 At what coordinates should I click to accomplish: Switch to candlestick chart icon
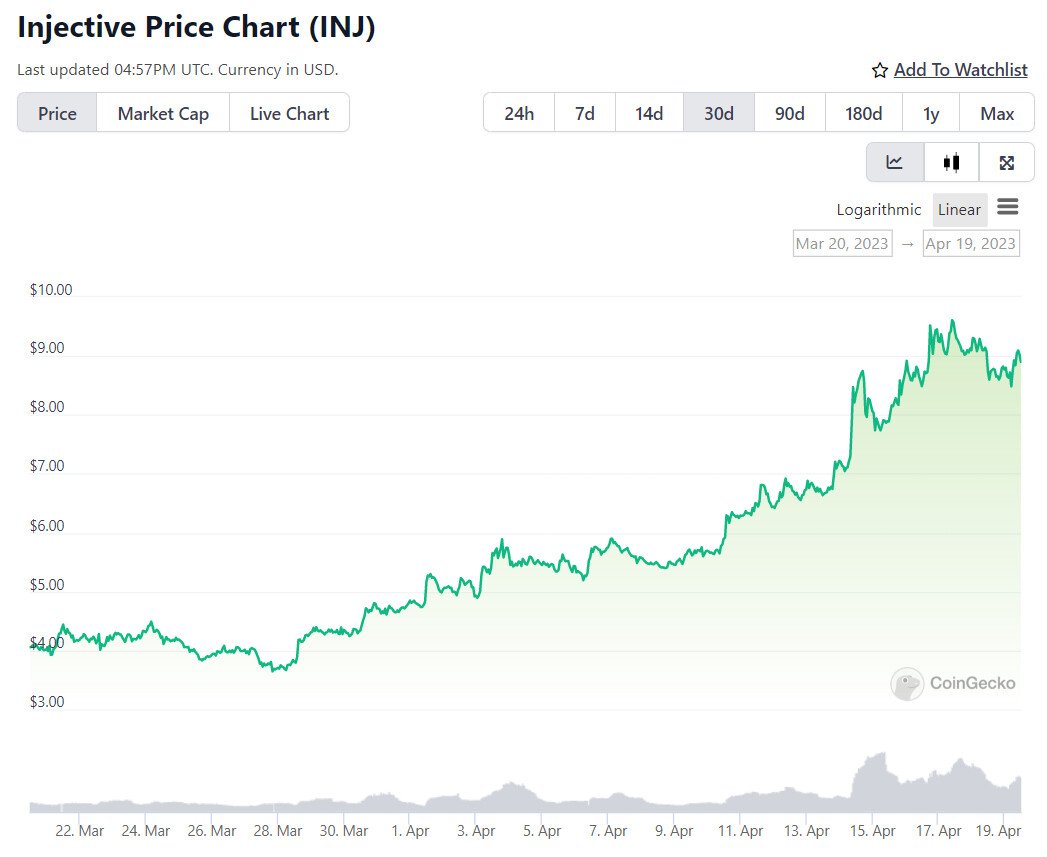952,162
